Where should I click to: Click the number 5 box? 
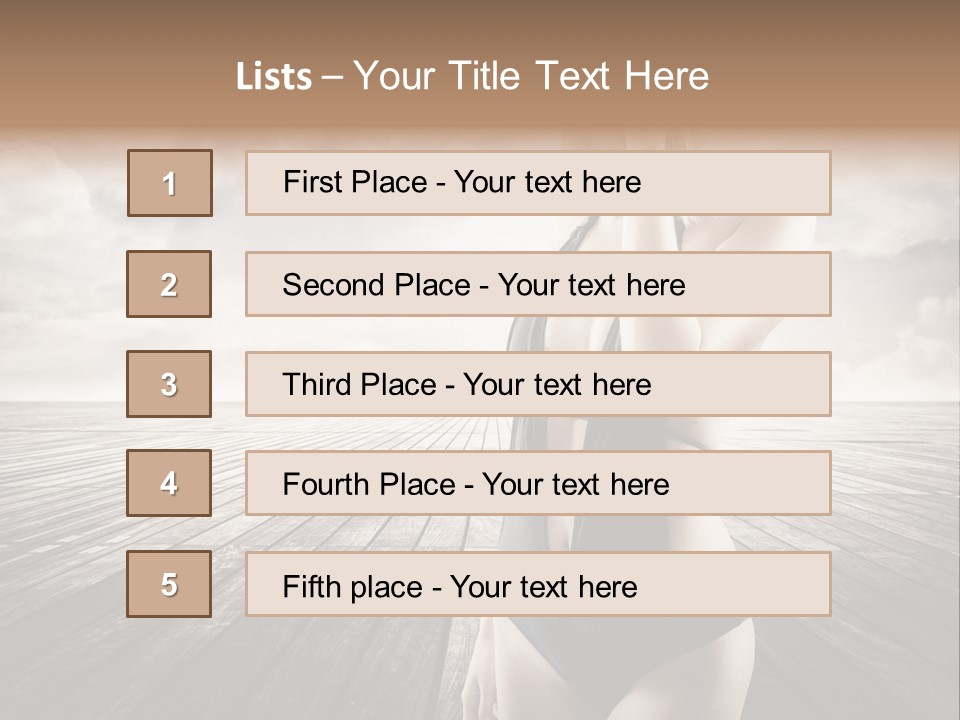coord(169,584)
